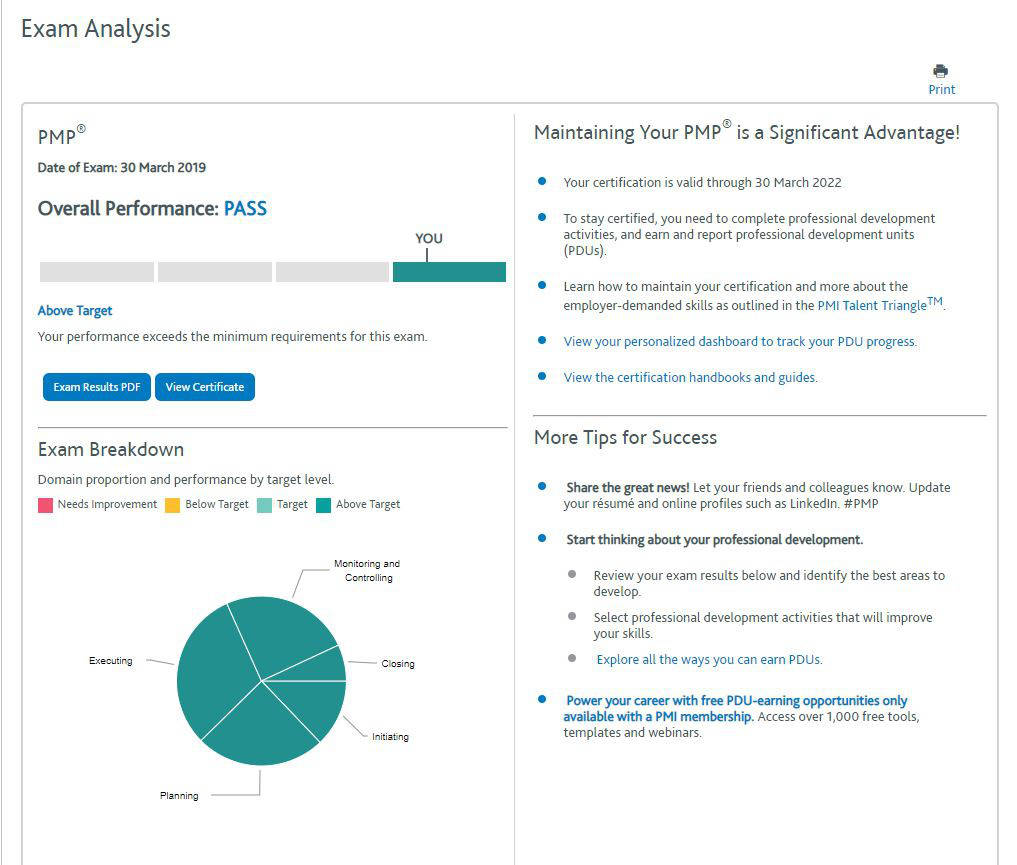Viewport: 1017px width, 865px height.
Task: Click the Target light-teal legend swatch
Action: [264, 505]
